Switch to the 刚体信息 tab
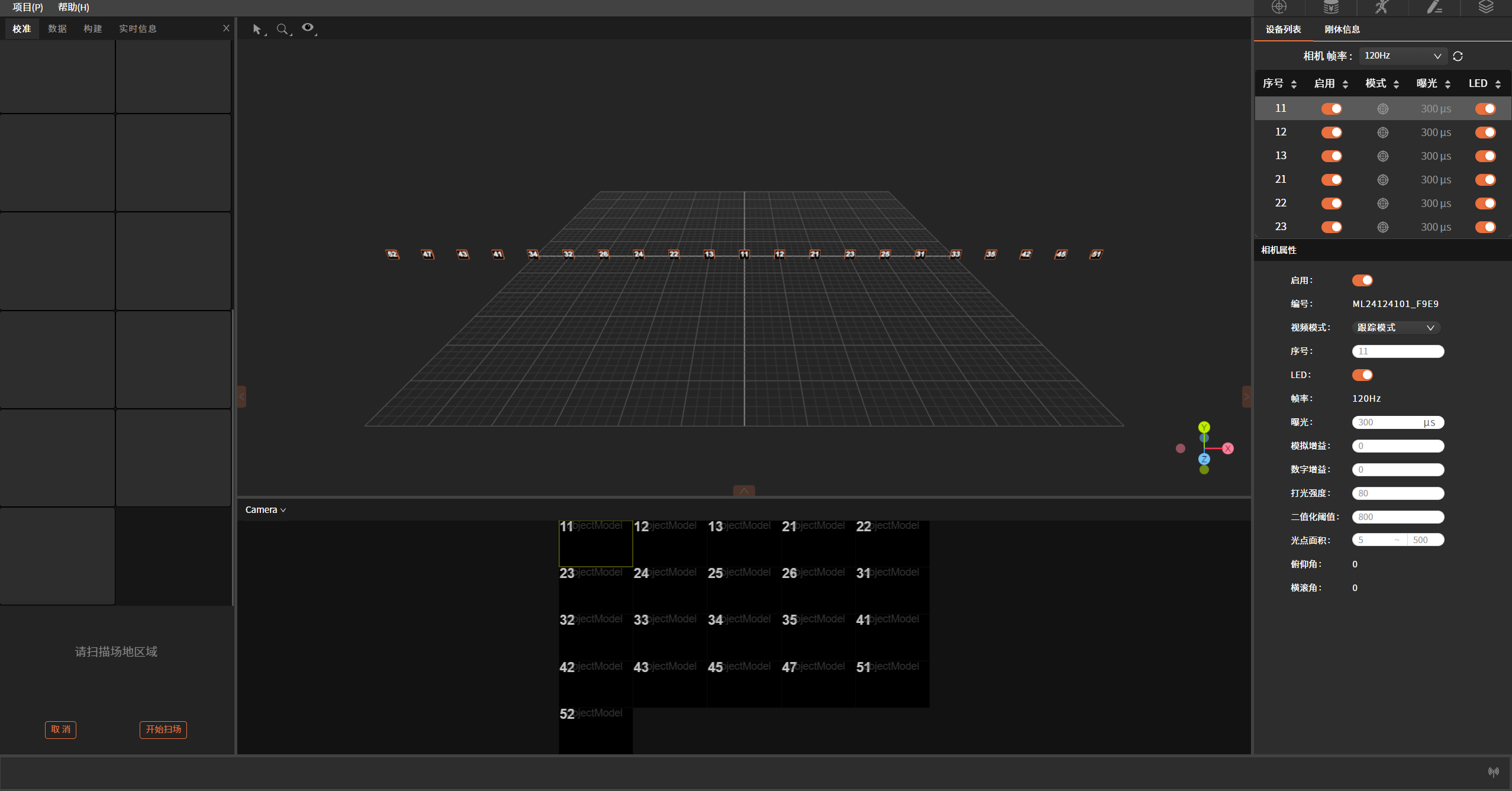 click(x=1342, y=30)
